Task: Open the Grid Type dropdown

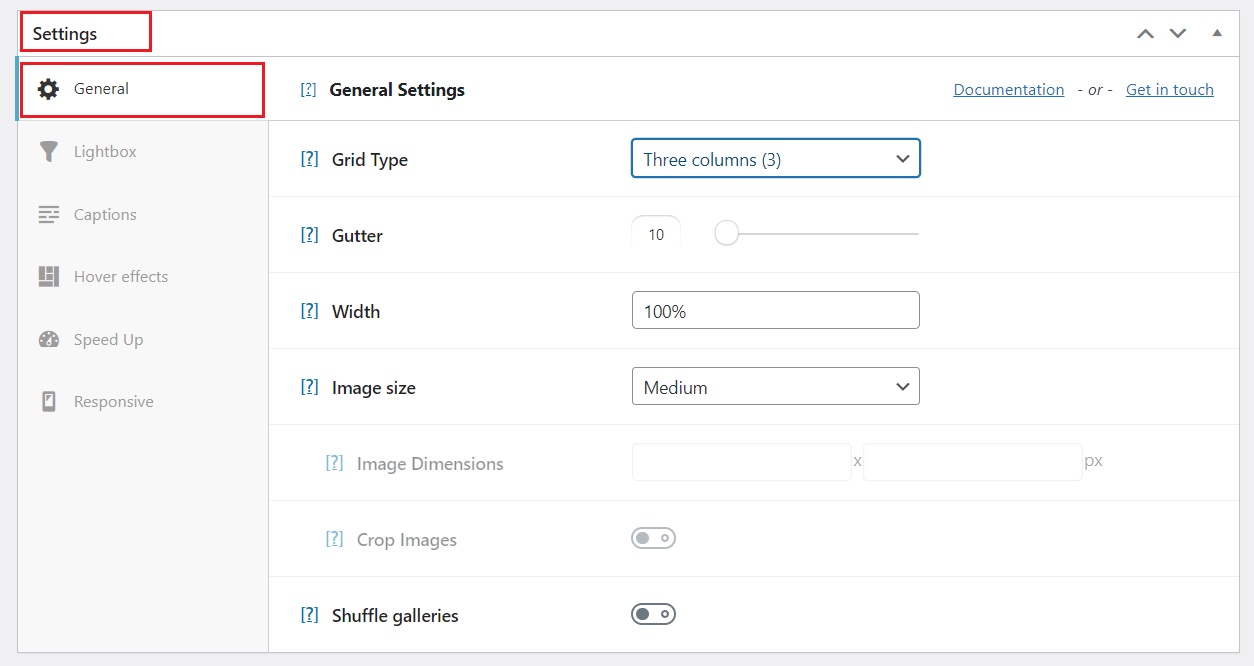Action: 775,159
